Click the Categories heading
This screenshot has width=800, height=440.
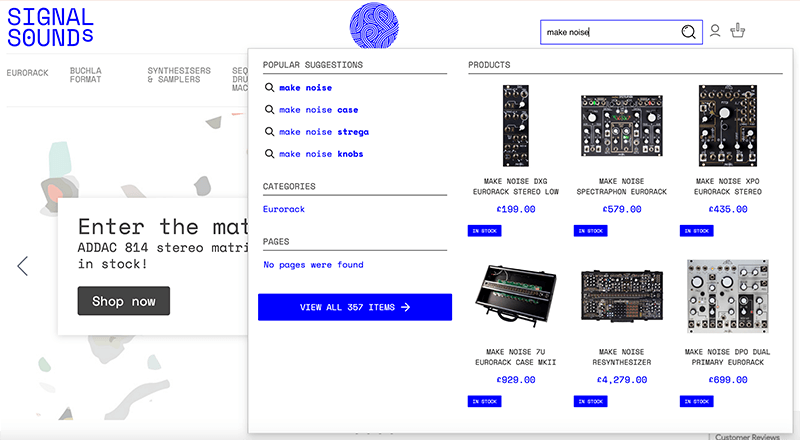click(x=289, y=186)
